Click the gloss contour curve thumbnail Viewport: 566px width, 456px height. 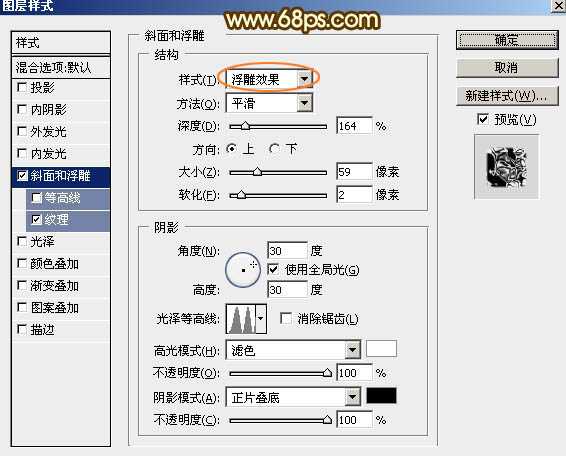pyautogui.click(x=241, y=318)
